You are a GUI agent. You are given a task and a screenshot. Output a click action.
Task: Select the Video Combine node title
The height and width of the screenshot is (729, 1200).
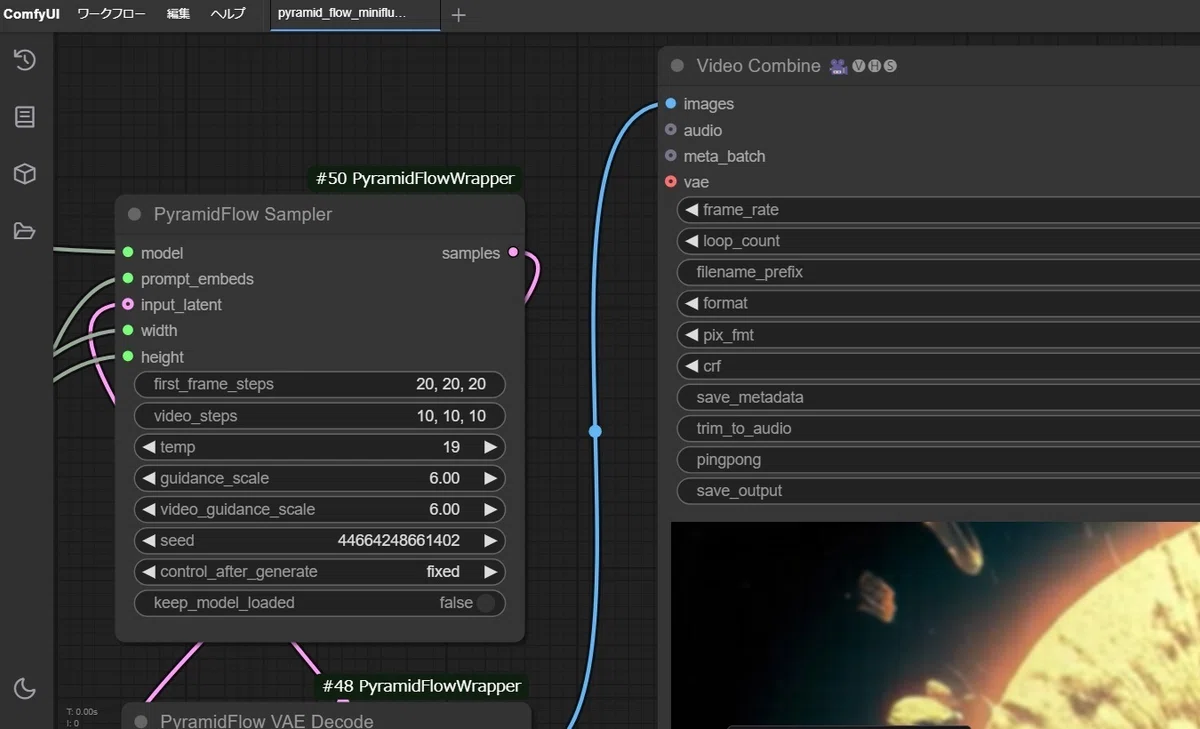[x=758, y=66]
